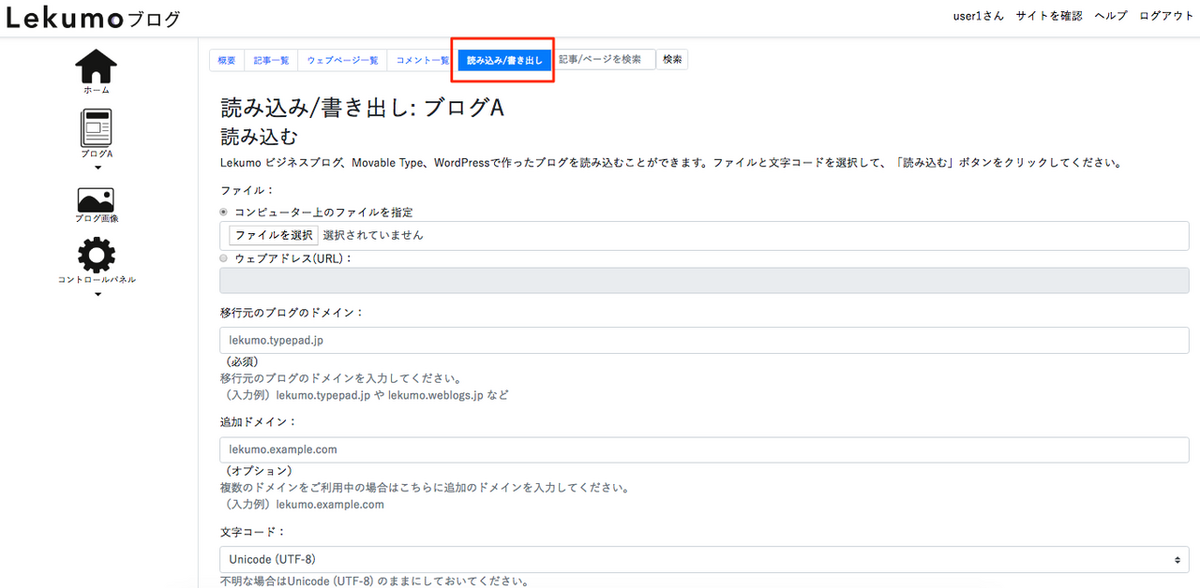Click the ファイルを選択 button
The width and height of the screenshot is (1200, 588).
[x=274, y=236]
